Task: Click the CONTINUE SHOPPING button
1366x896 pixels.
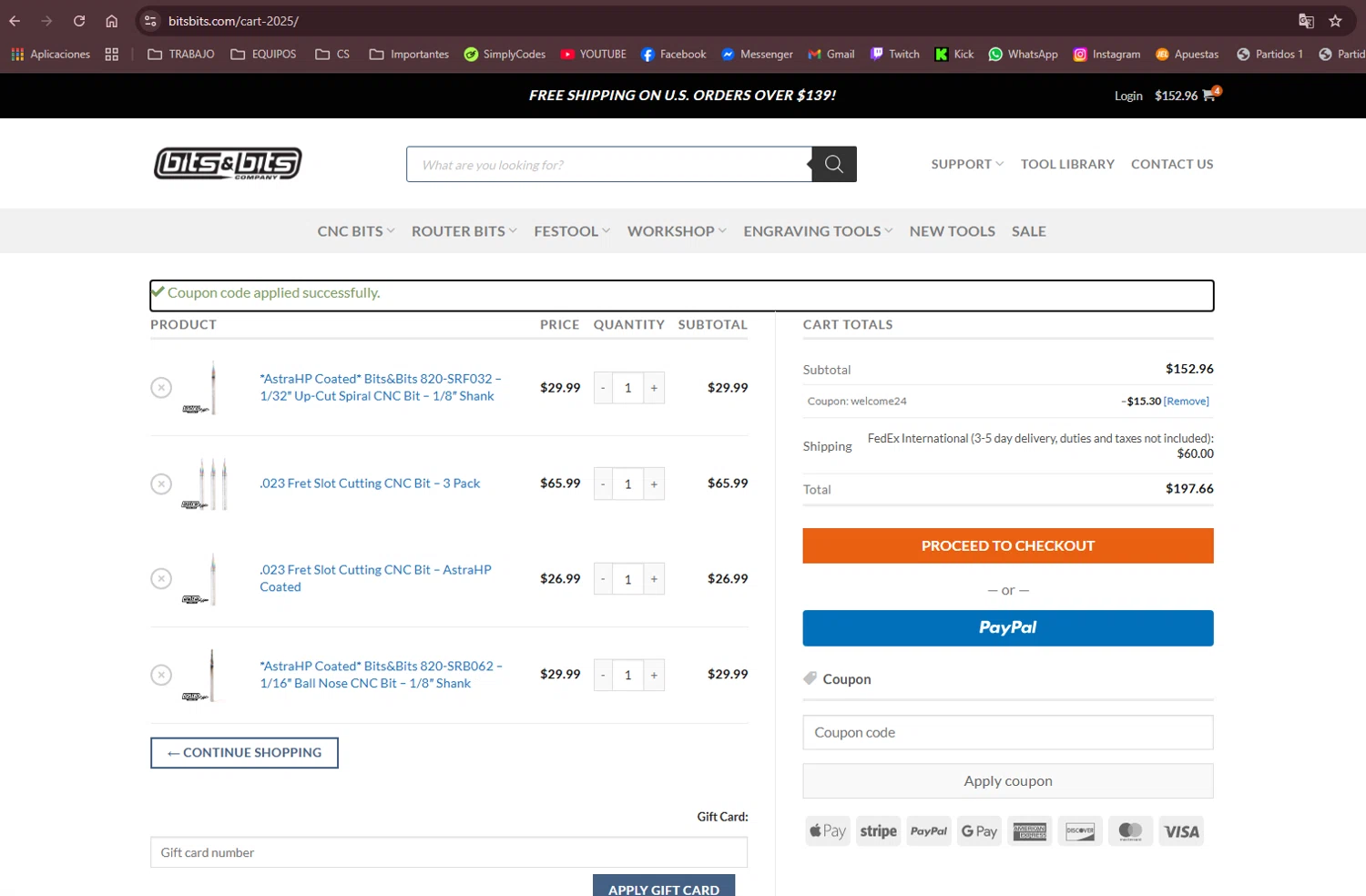Action: click(x=244, y=753)
